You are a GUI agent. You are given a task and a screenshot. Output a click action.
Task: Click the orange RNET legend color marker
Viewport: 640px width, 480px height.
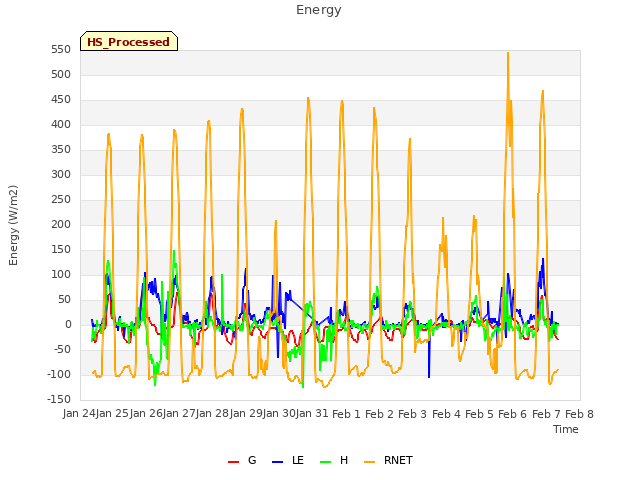[369, 462]
